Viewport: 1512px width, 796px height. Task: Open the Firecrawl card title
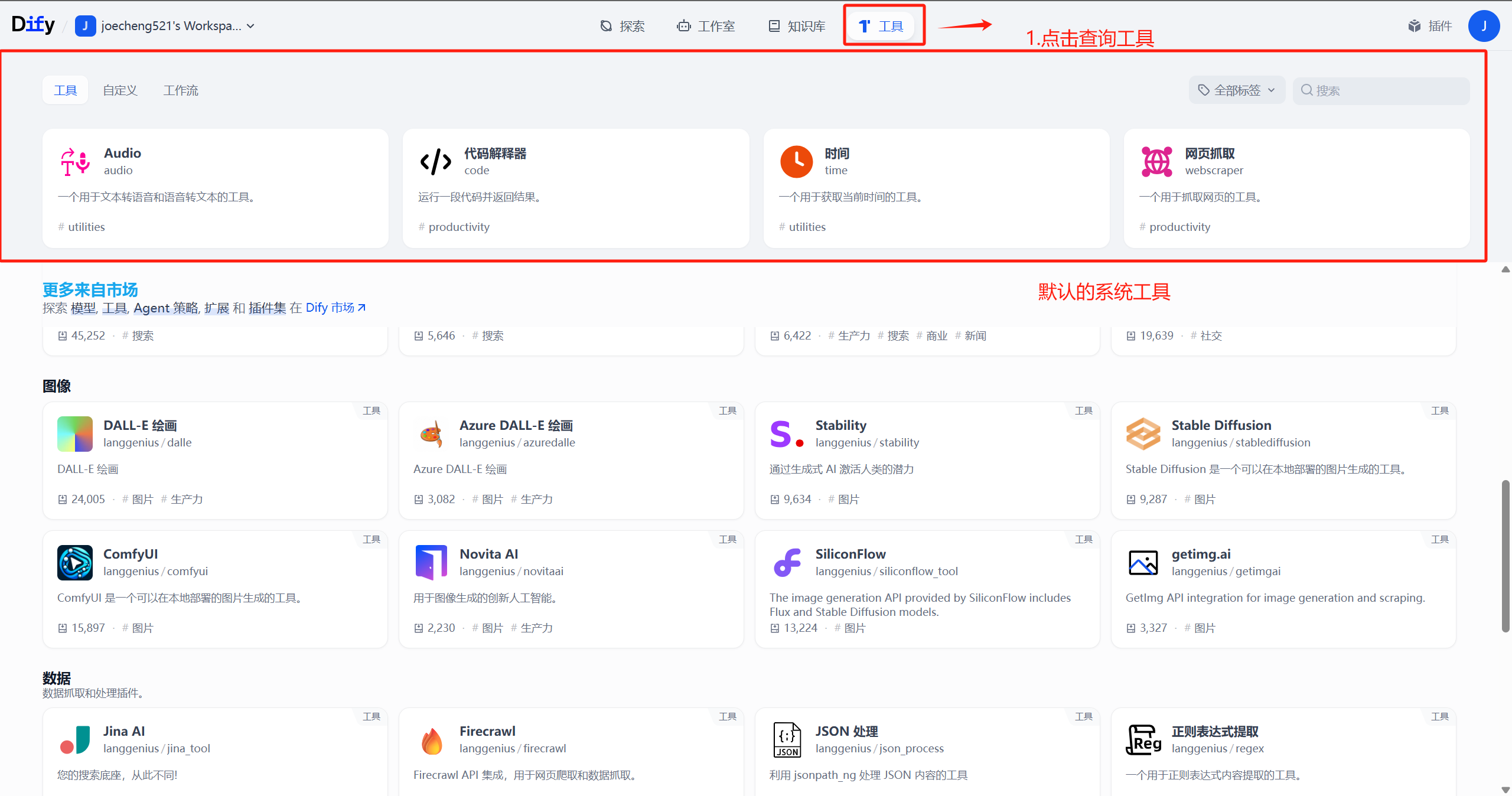click(487, 731)
